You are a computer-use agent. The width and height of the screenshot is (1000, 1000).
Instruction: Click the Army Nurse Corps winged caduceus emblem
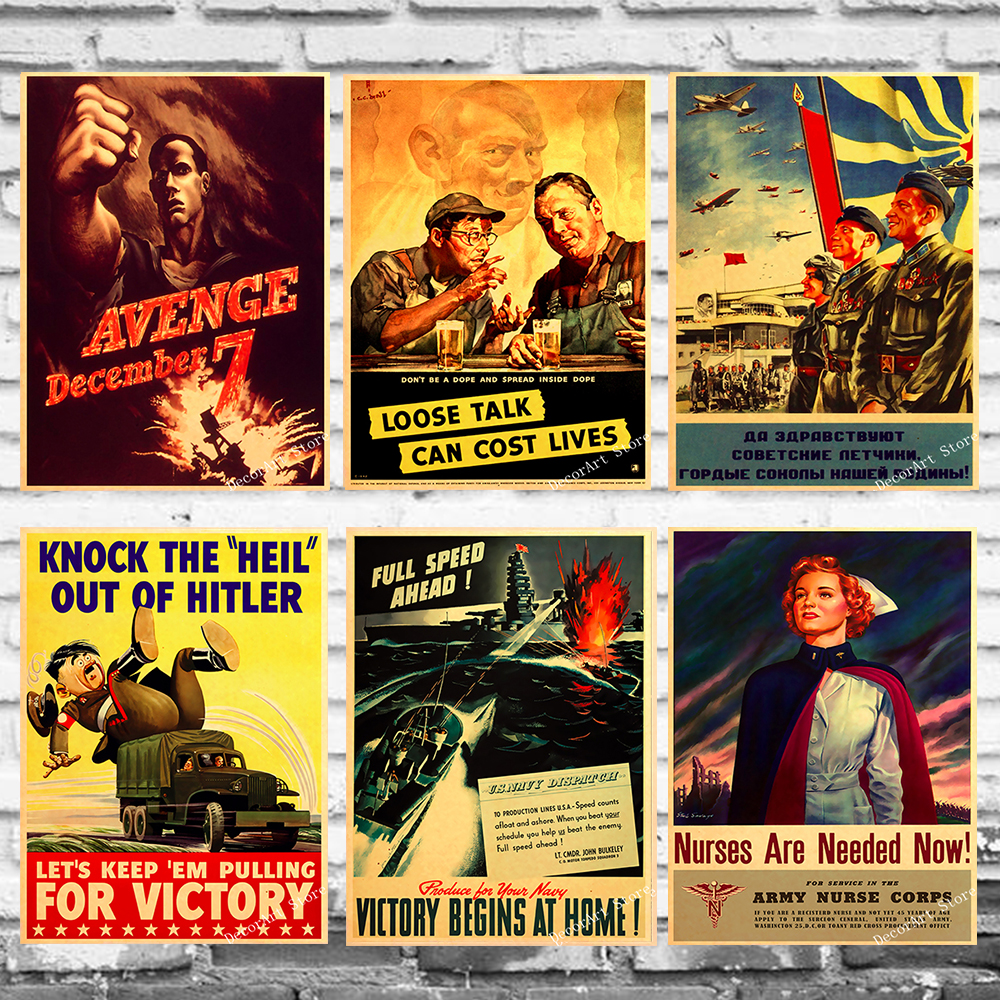[713, 902]
